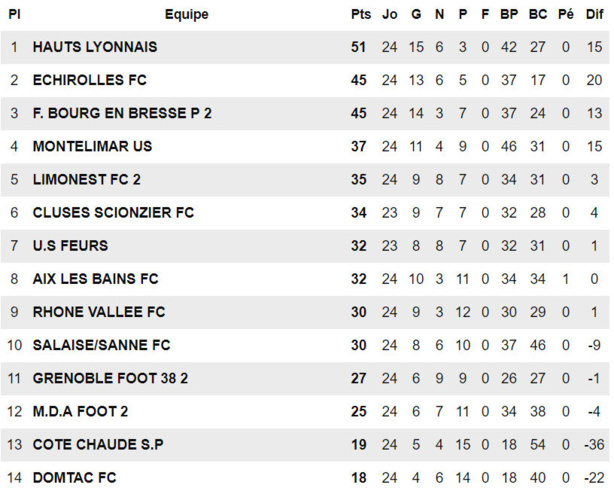The image size is (614, 494).
Task: Open DOMTAC FC team entry
Action: tap(74, 477)
